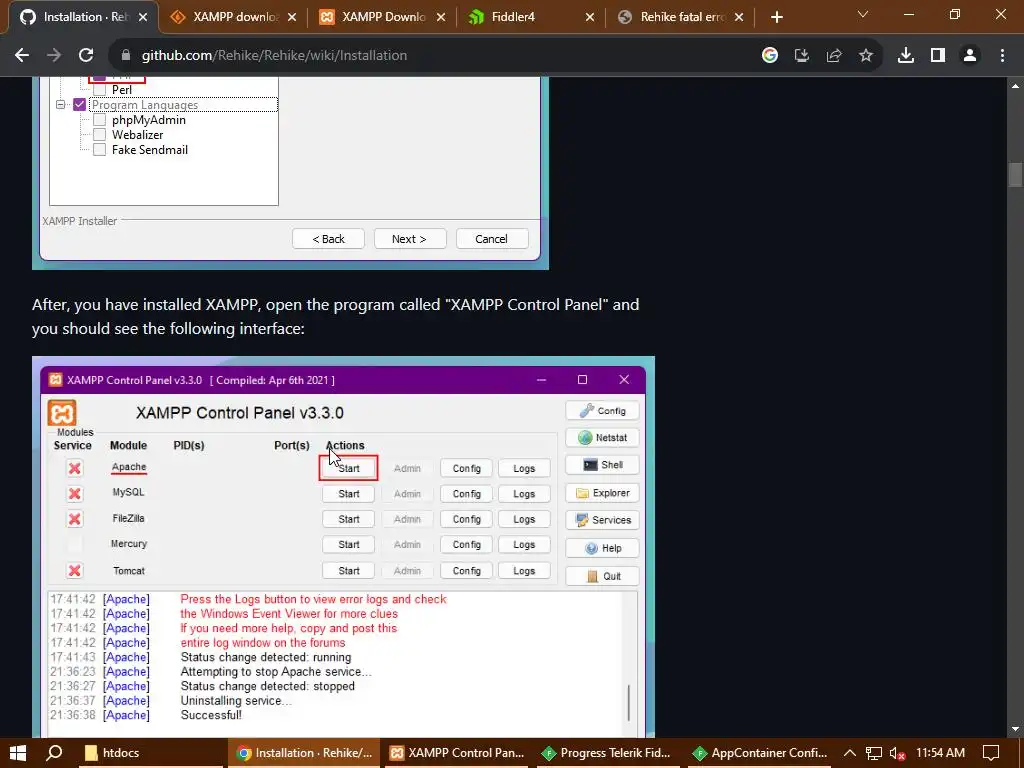Open Netstat globe button
This screenshot has height=768, width=1024.
pos(602,438)
